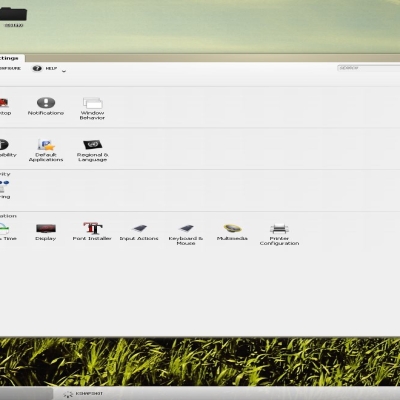Click the Configure toolbar button

pos(10,68)
